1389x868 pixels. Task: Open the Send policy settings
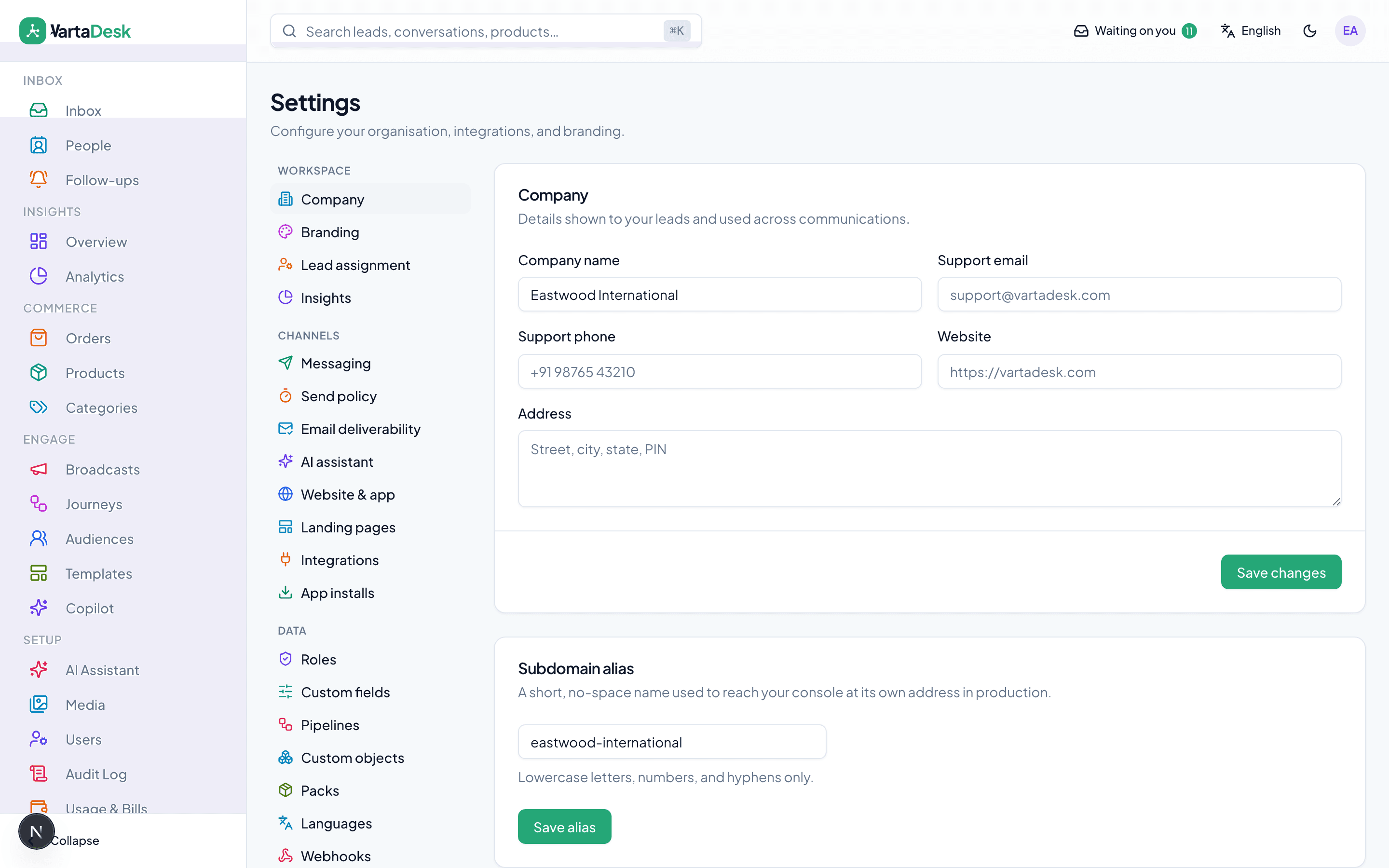tap(370, 396)
